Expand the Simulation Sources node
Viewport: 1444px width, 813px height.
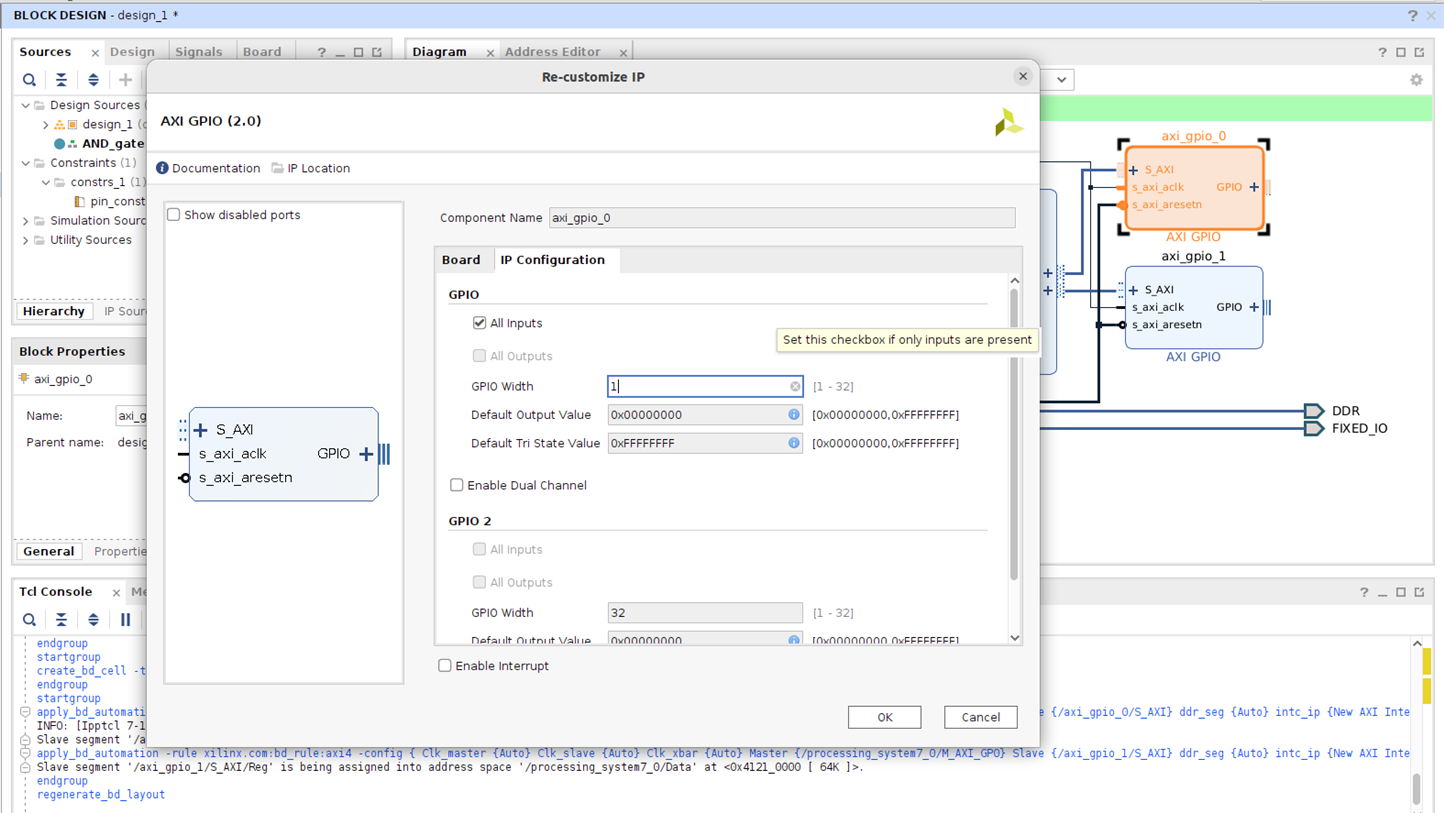(26, 221)
